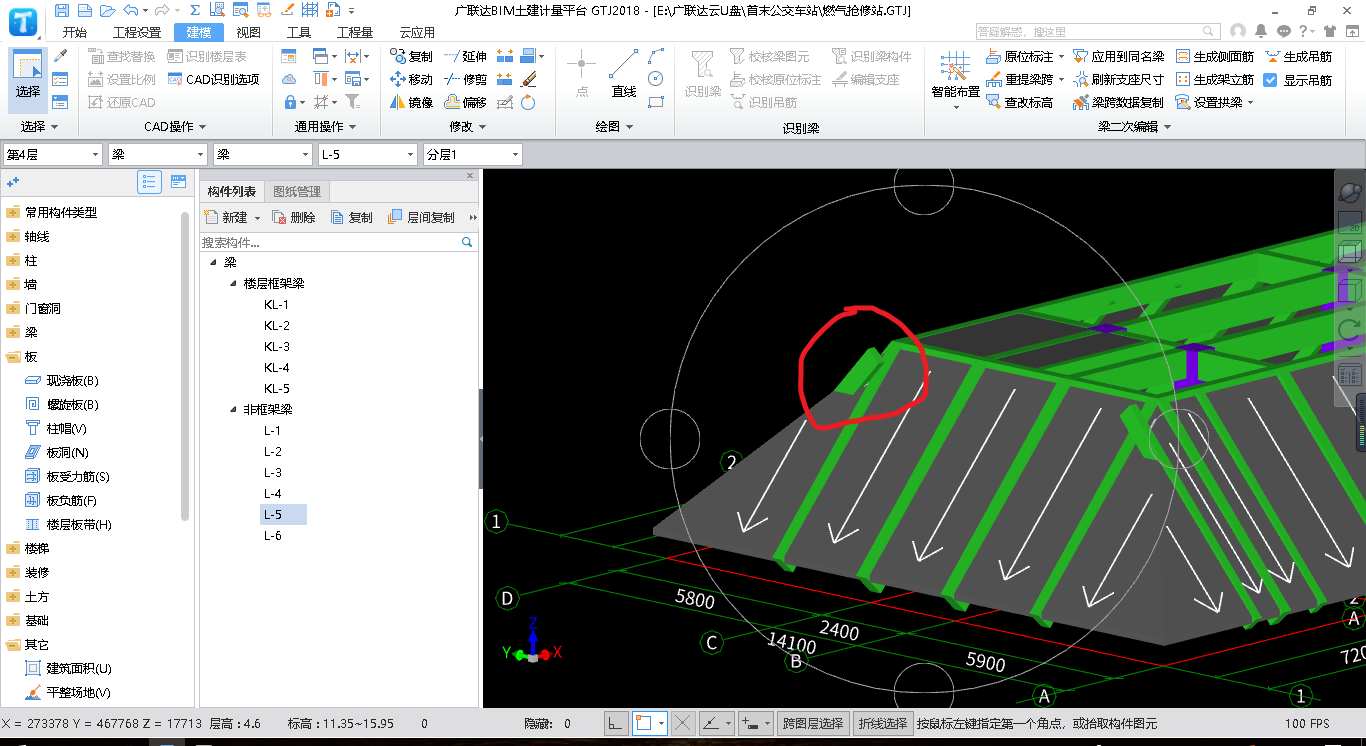
Task: Click 生成吊筋 tool
Action: coord(1298,57)
